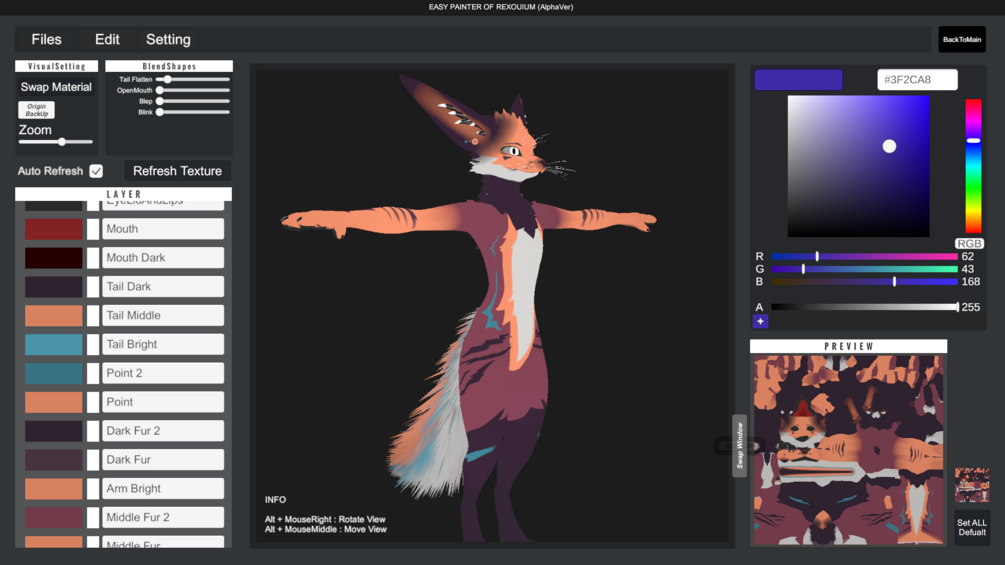Toggle the white box beside Middle Fur 2 layer

tap(93, 517)
